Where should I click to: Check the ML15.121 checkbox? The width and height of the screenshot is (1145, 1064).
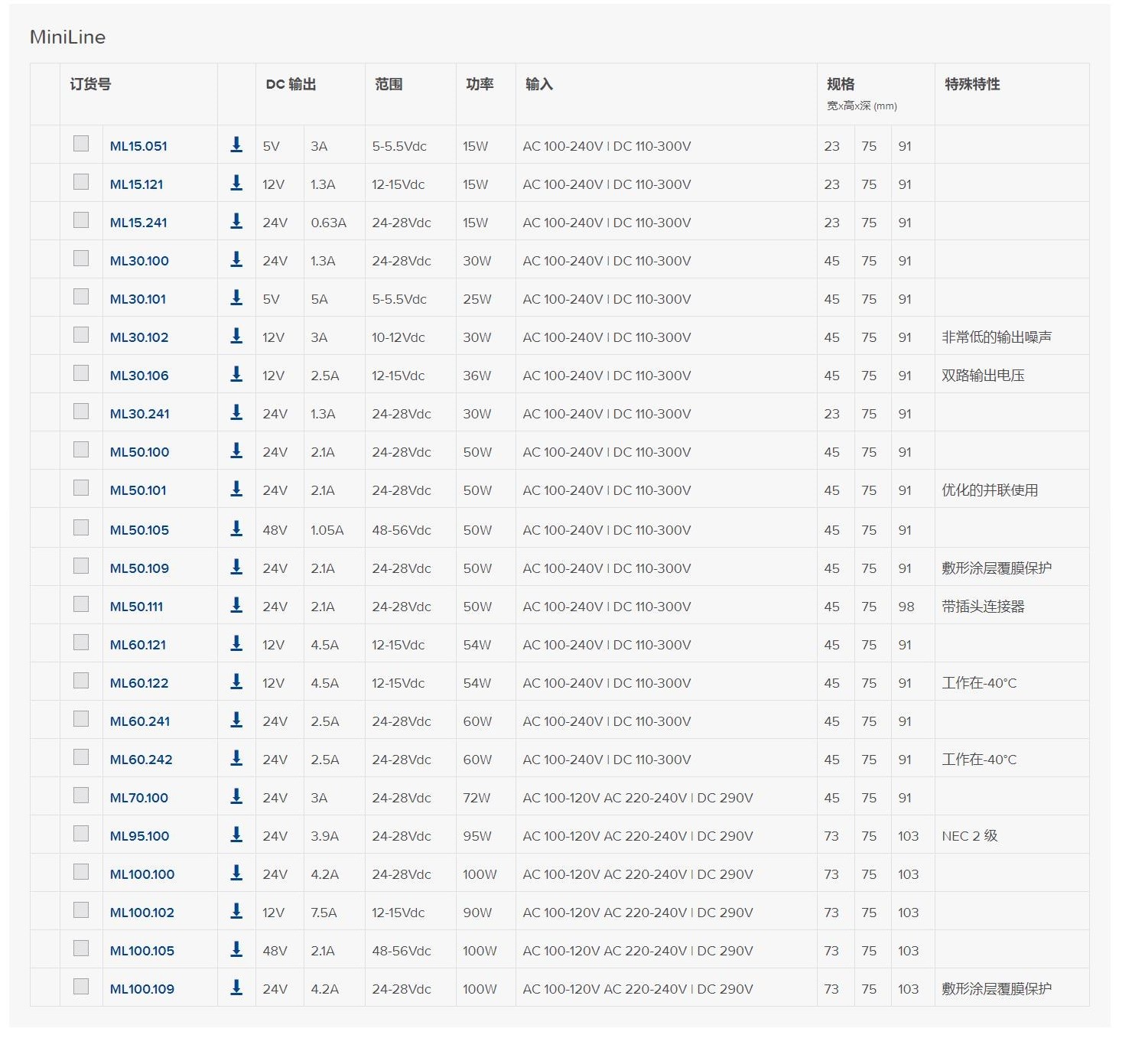[x=81, y=182]
